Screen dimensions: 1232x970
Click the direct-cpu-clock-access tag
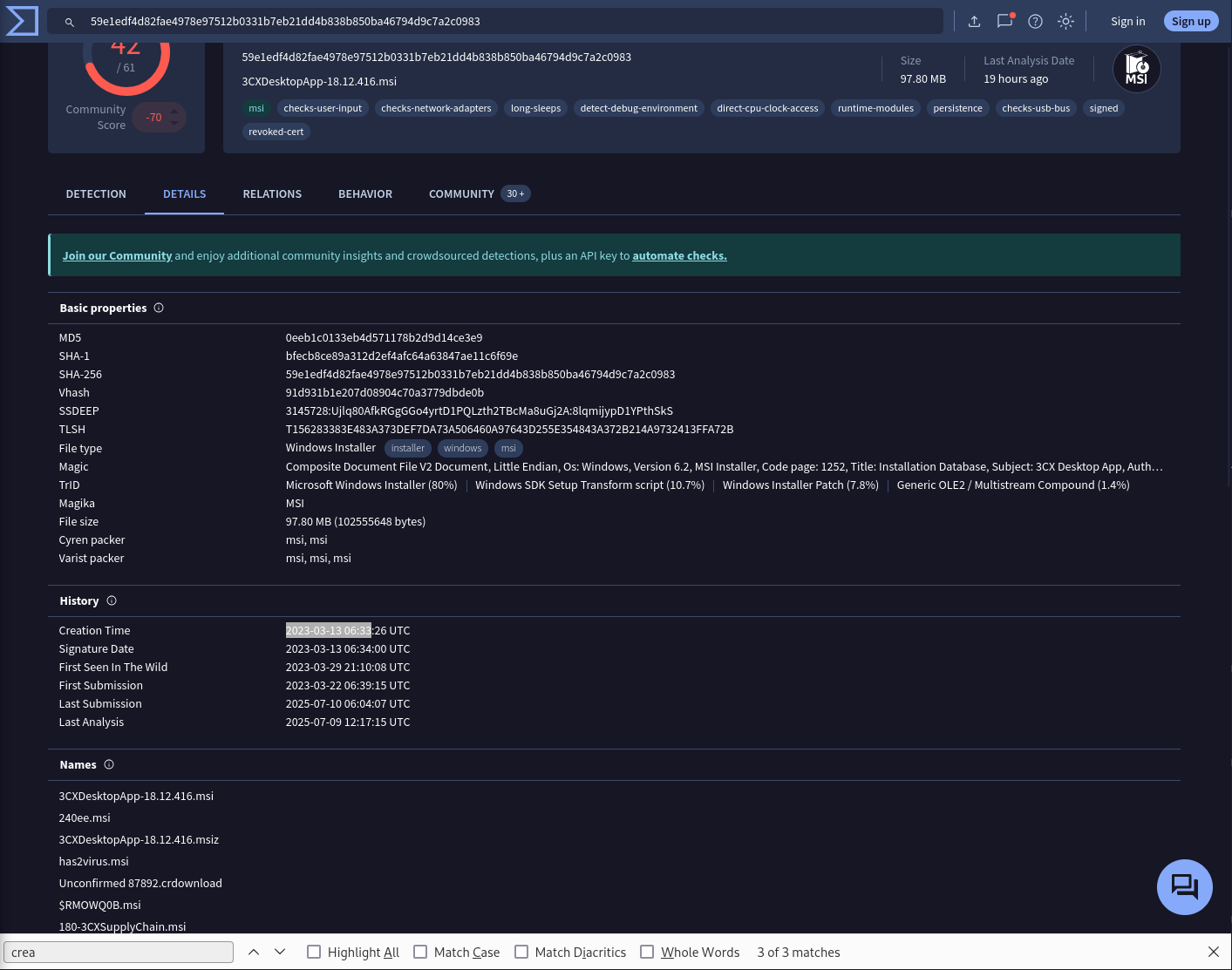click(x=768, y=108)
